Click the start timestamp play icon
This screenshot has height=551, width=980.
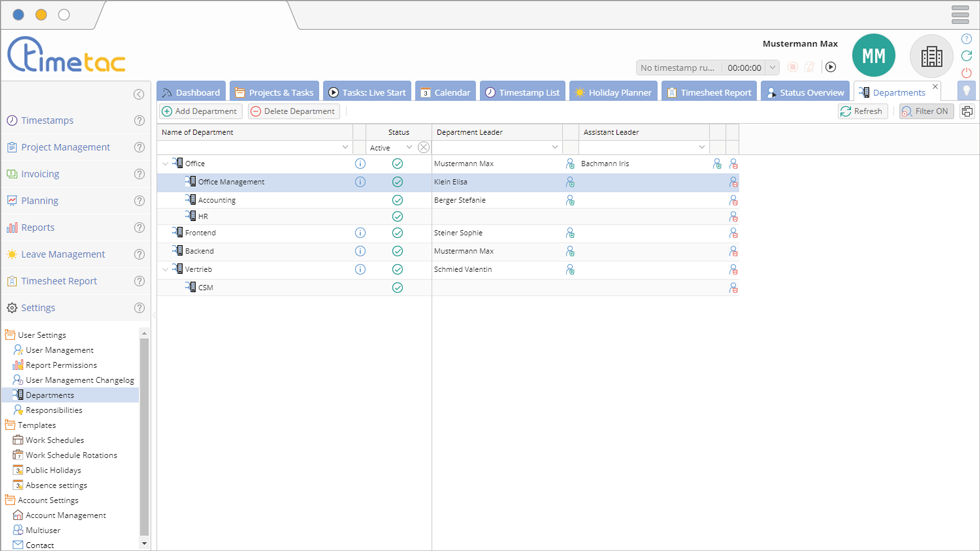pyautogui.click(x=830, y=68)
